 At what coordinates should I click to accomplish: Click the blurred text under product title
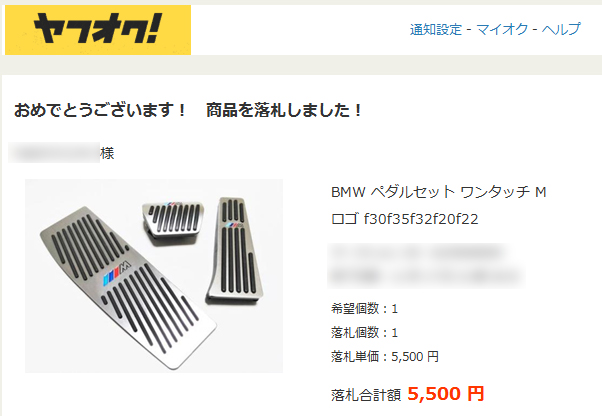[426, 265]
